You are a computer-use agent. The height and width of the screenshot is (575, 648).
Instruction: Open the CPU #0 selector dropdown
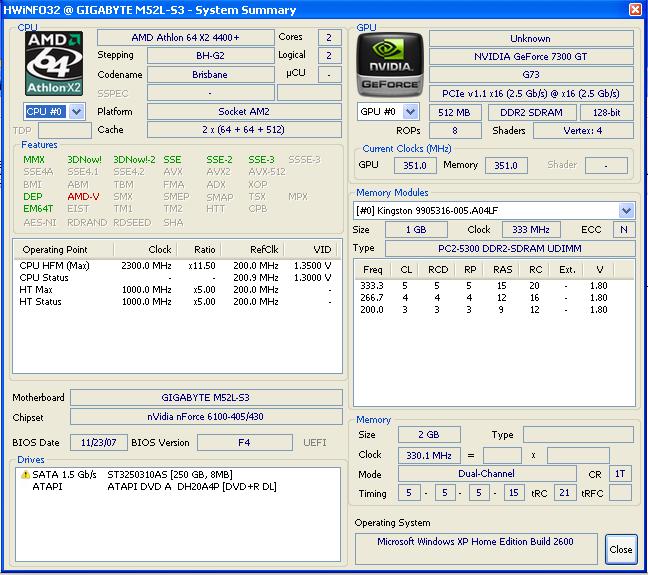tap(77, 111)
